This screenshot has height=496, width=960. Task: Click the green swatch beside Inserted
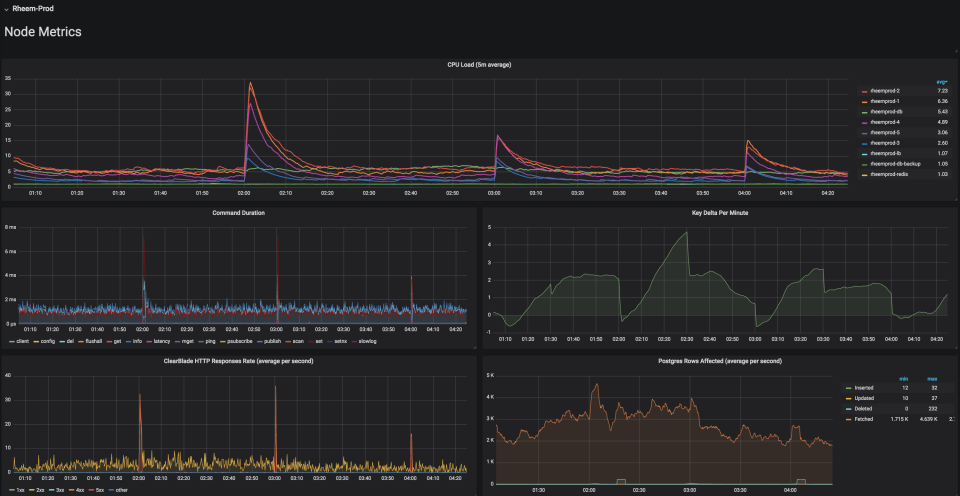pyautogui.click(x=848, y=388)
